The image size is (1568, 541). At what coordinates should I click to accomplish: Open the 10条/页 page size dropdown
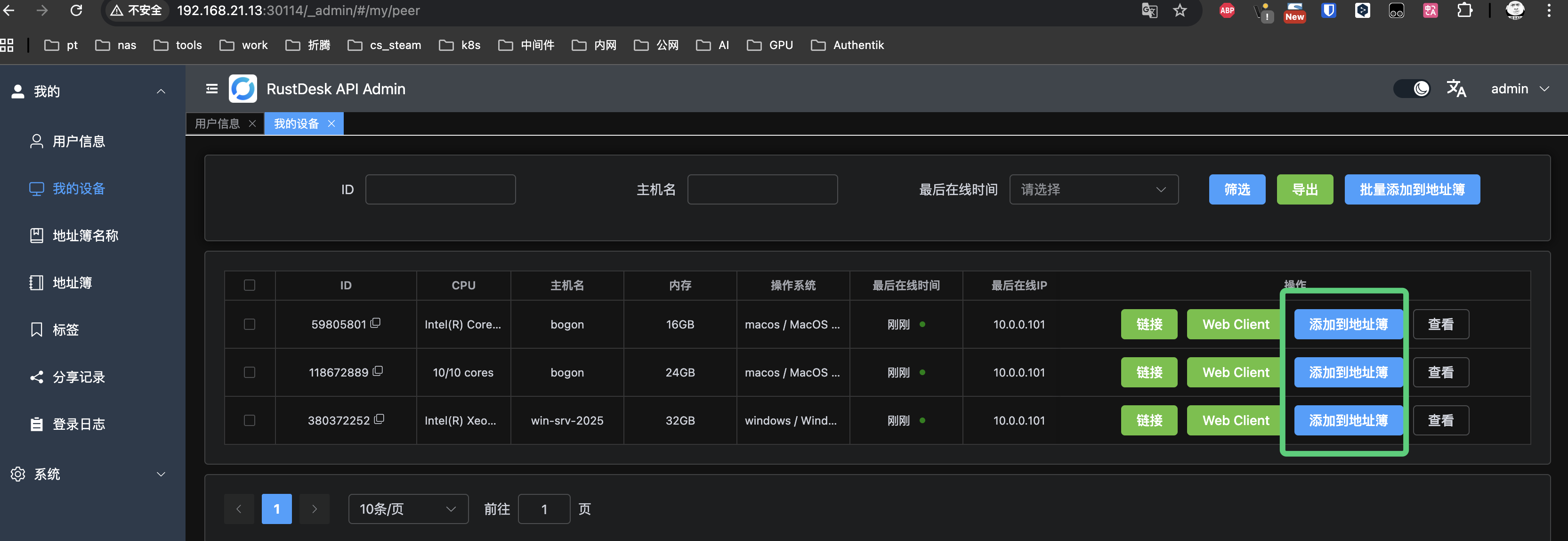tap(408, 508)
